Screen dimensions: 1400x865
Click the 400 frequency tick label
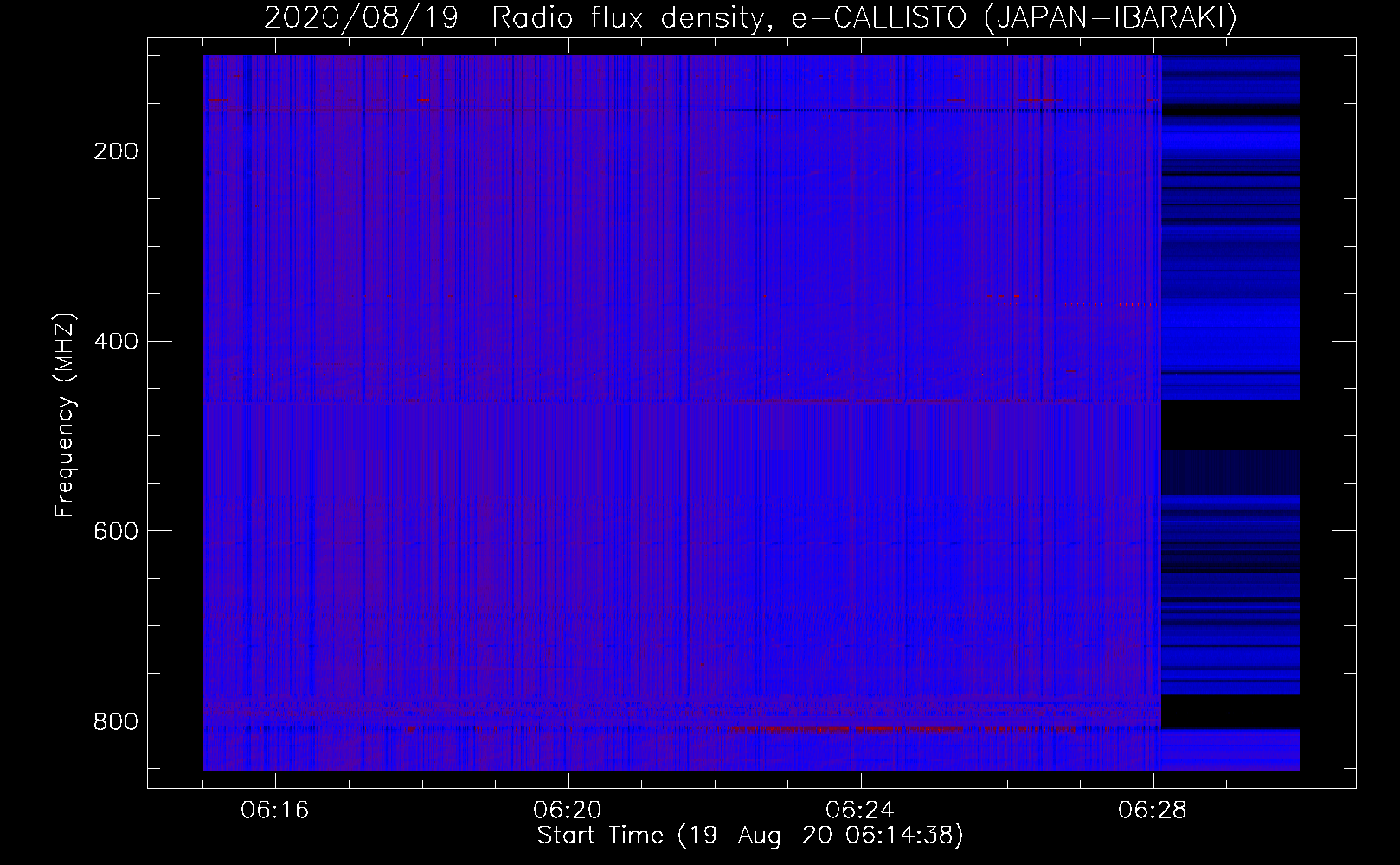[x=115, y=341]
